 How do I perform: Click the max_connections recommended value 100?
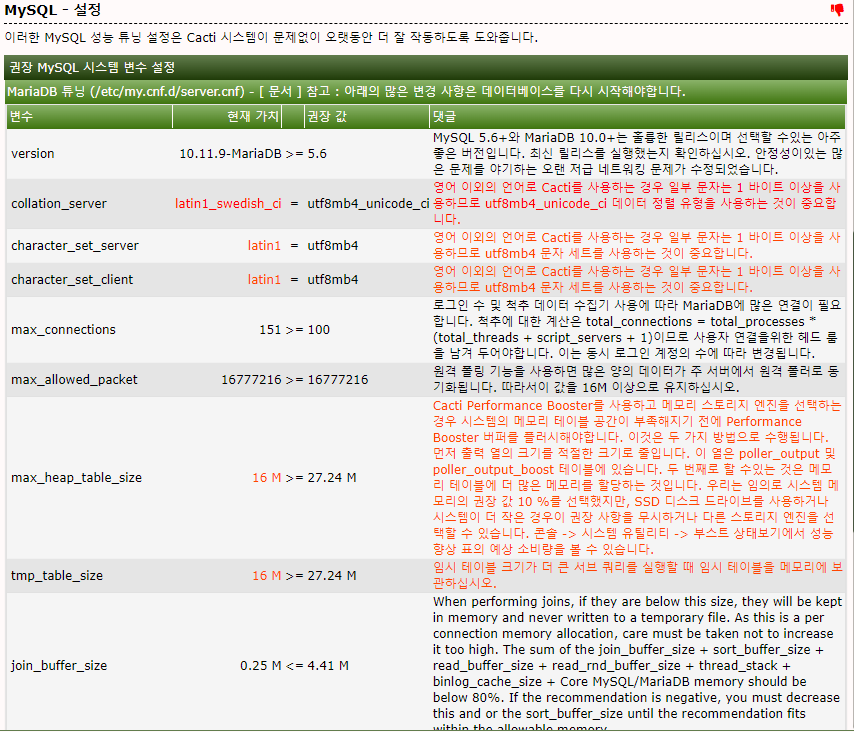click(319, 330)
